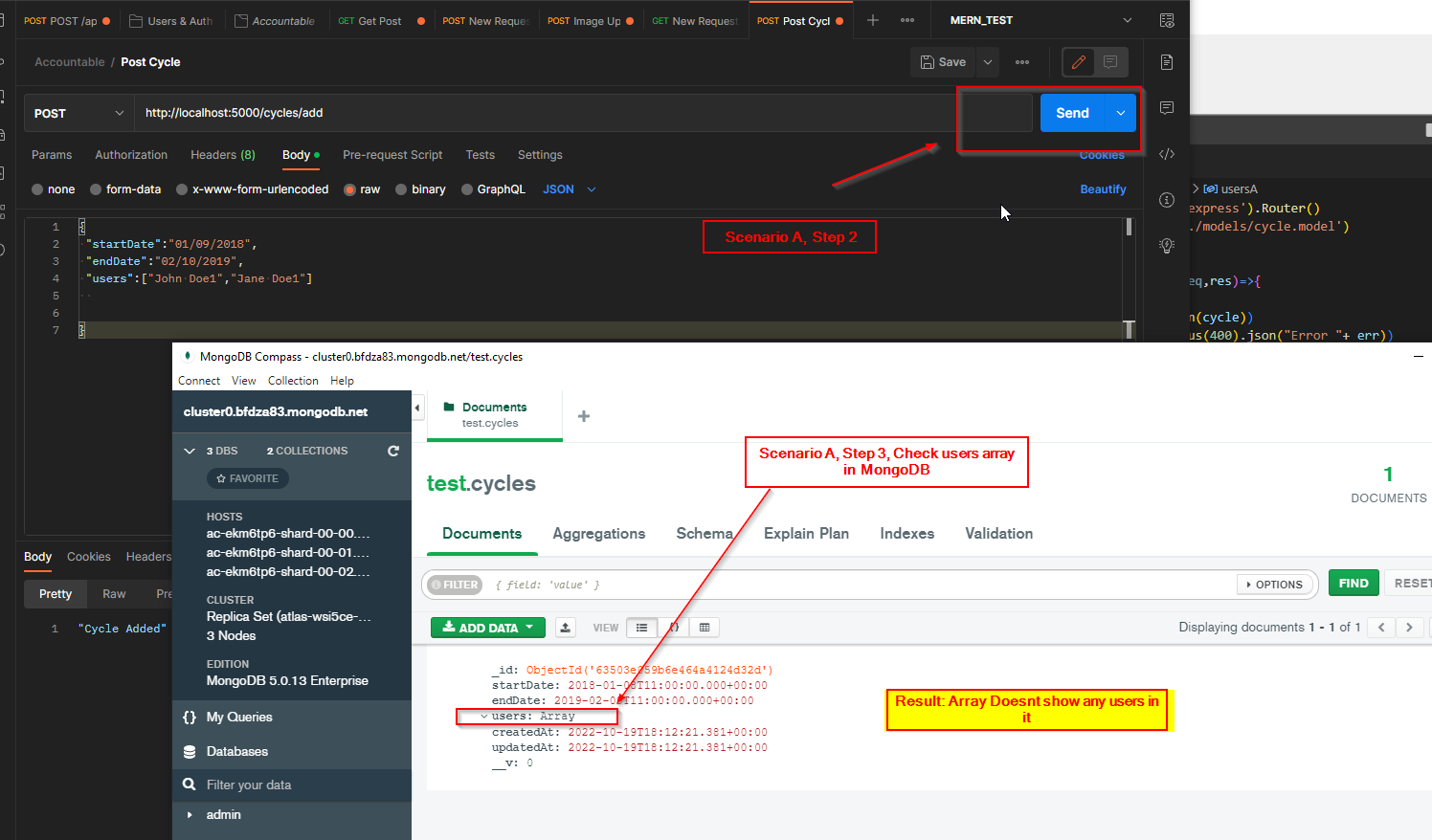This screenshot has height=840, width=1432.
Task: Click the lightbulb related requests icon
Action: tap(1167, 246)
